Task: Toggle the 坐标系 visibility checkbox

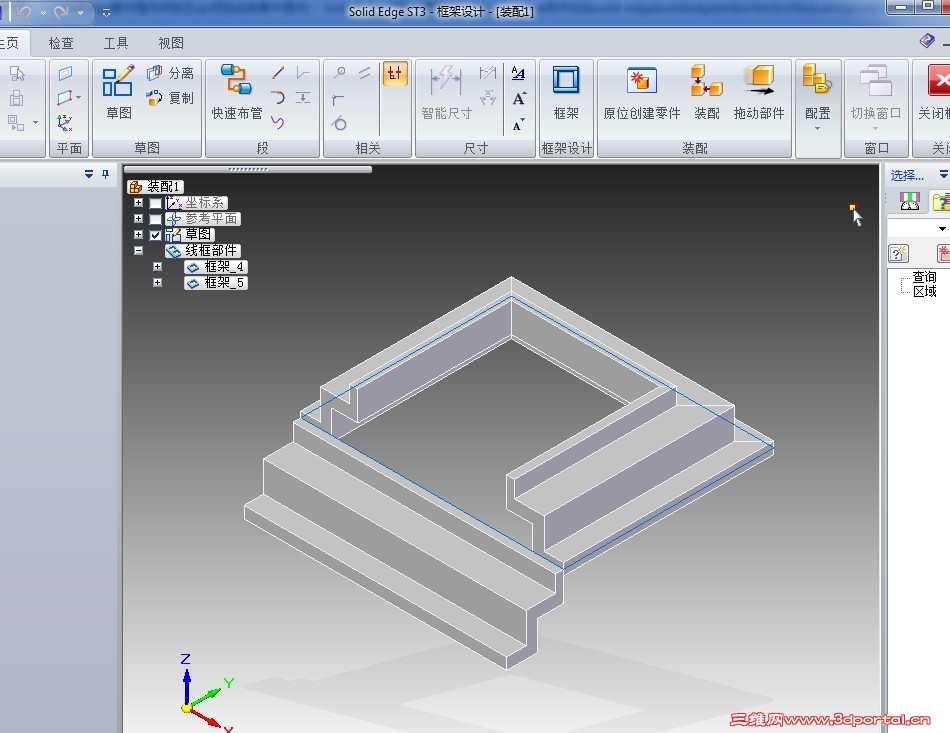Action: pyautogui.click(x=156, y=204)
